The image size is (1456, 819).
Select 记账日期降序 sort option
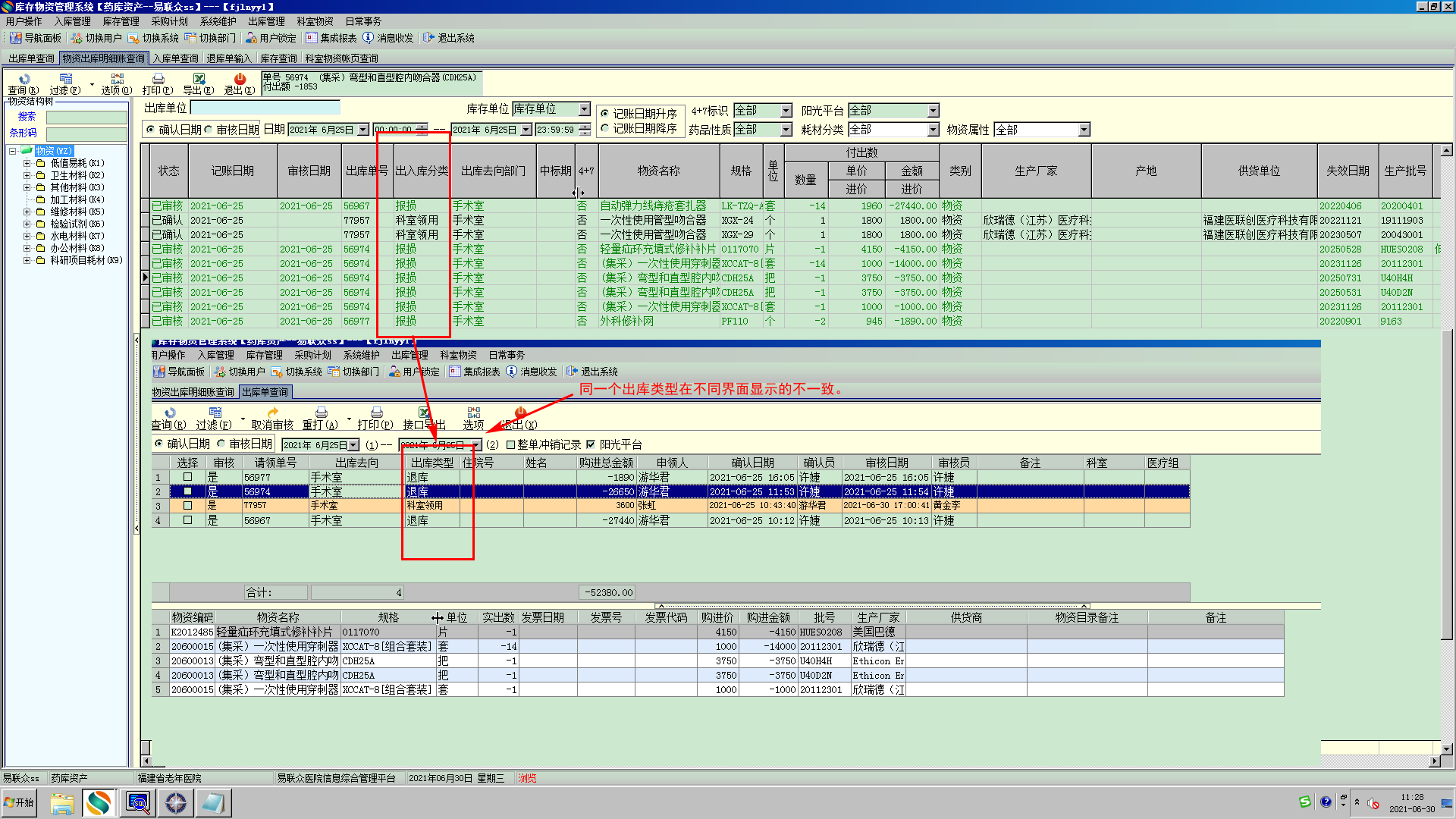(x=605, y=129)
